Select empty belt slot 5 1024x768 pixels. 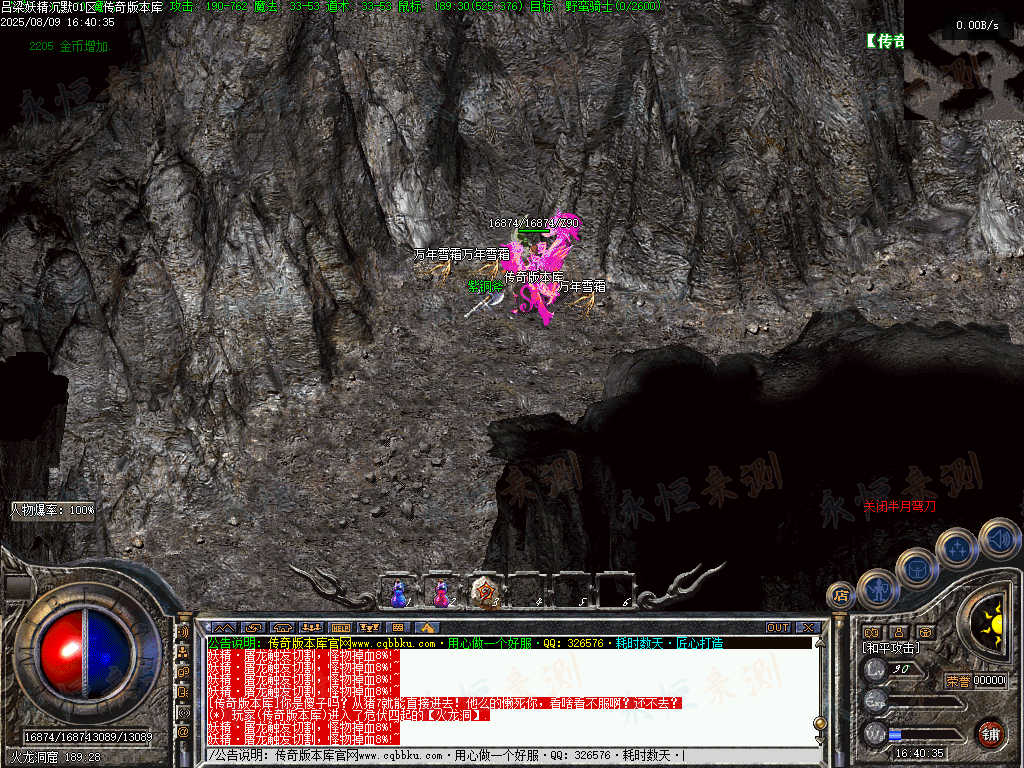[x=571, y=592]
